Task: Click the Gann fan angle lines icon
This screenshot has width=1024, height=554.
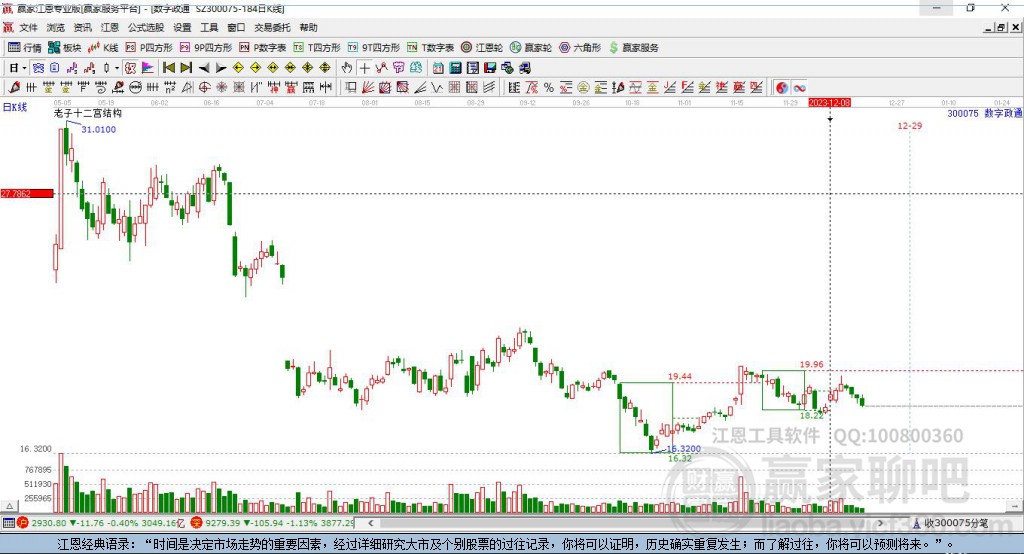Action: point(368,88)
